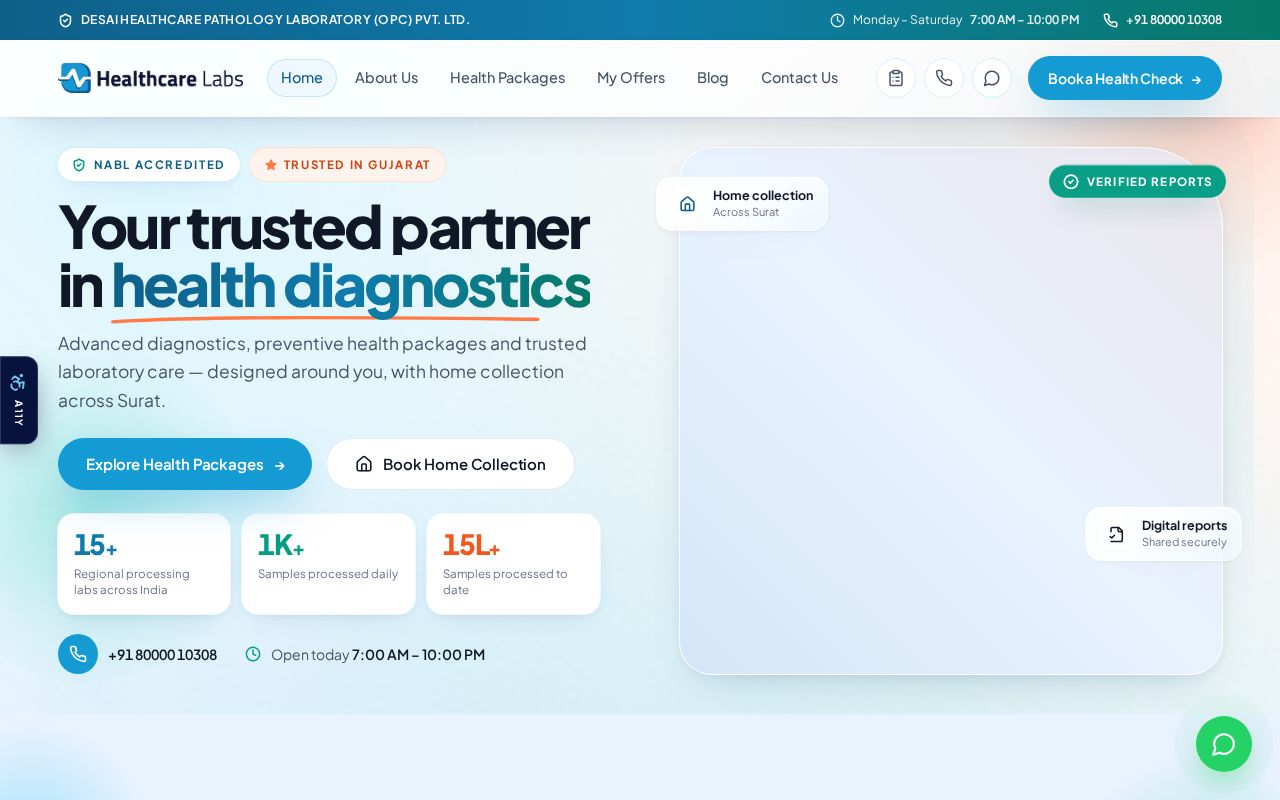The image size is (1280, 800).
Task: Click the 1K+ samples processed daily card
Action: click(328, 564)
